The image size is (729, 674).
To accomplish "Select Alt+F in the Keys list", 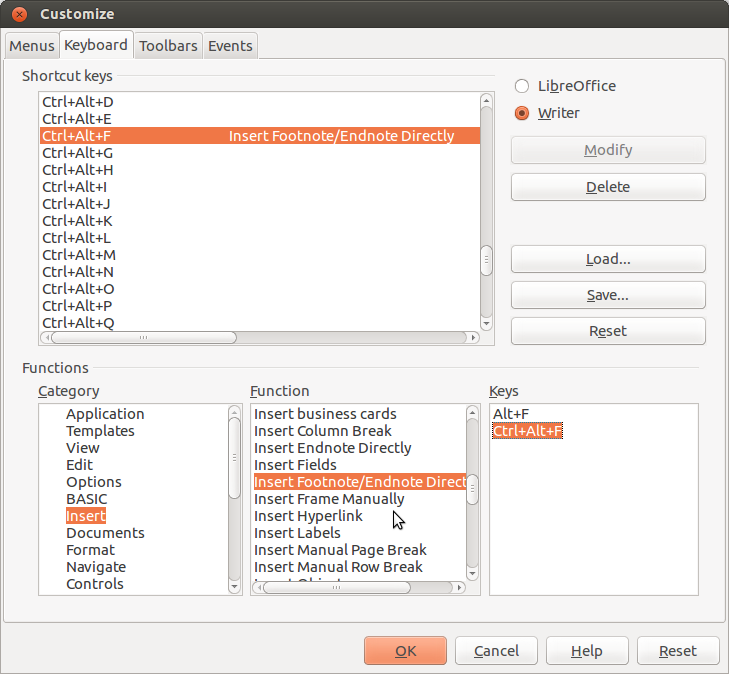I will [511, 414].
